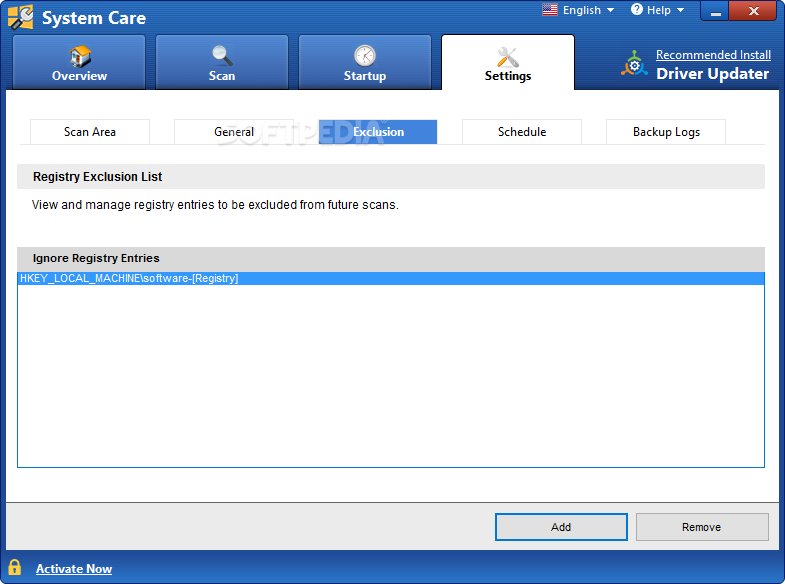The image size is (785, 584).
Task: Open the Scan Area settings subtab
Action: click(x=90, y=132)
